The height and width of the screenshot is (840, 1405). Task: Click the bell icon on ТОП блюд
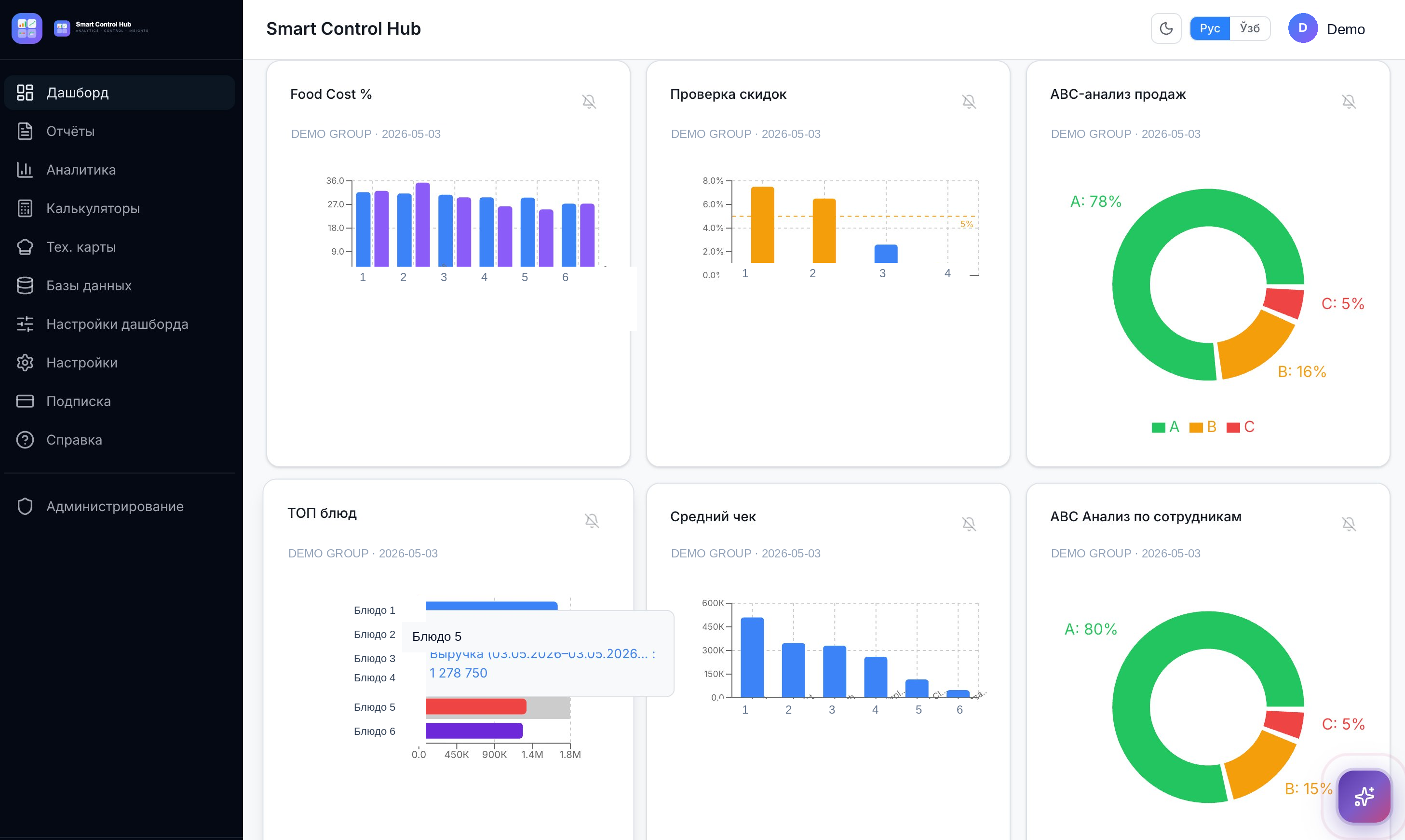pyautogui.click(x=591, y=521)
